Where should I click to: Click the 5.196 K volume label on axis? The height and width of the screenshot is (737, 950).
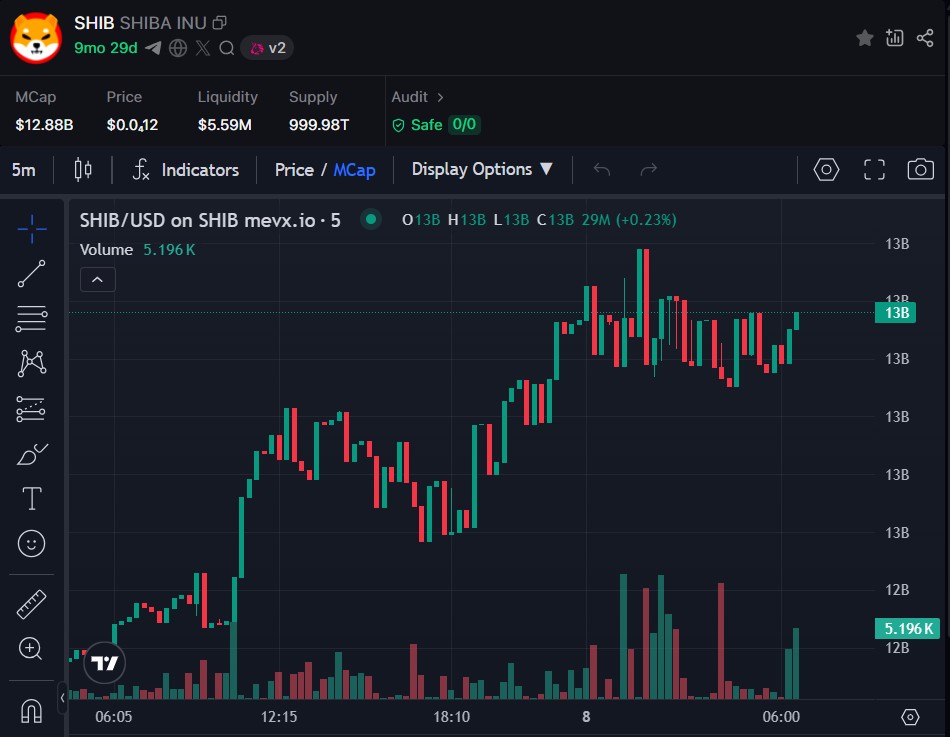point(908,629)
